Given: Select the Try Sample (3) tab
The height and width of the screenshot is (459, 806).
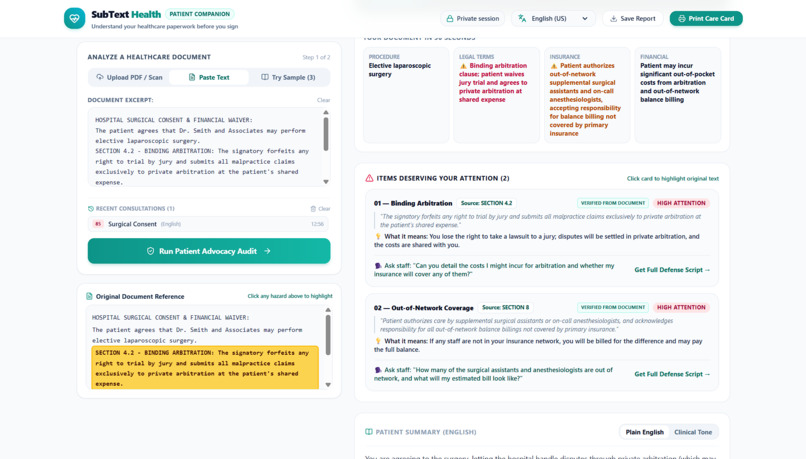Looking at the screenshot, I should [x=288, y=77].
